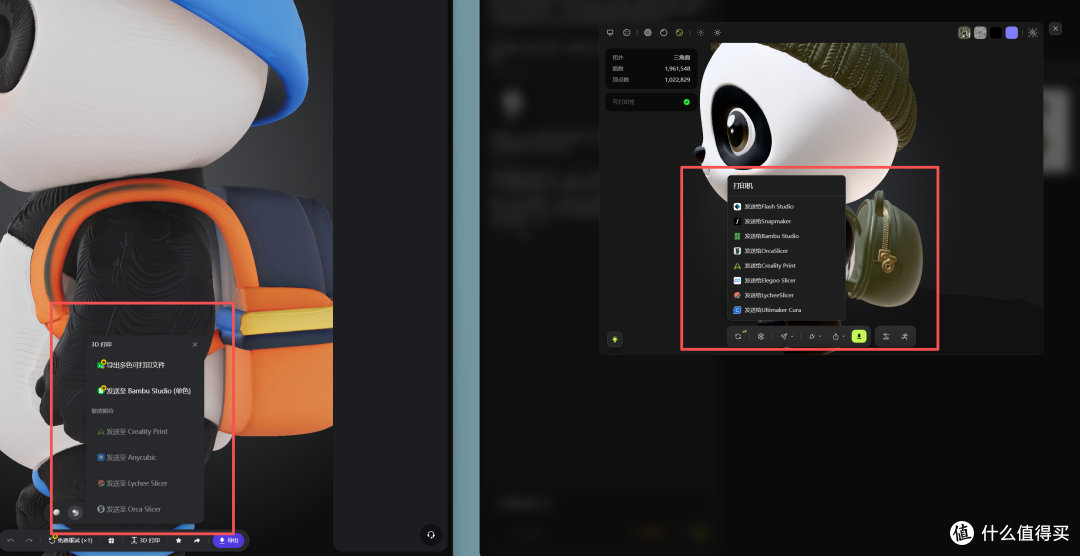Screen dimensions: 1080x556
Task: Click the gift box icon in left toolbar
Action: pos(111,541)
